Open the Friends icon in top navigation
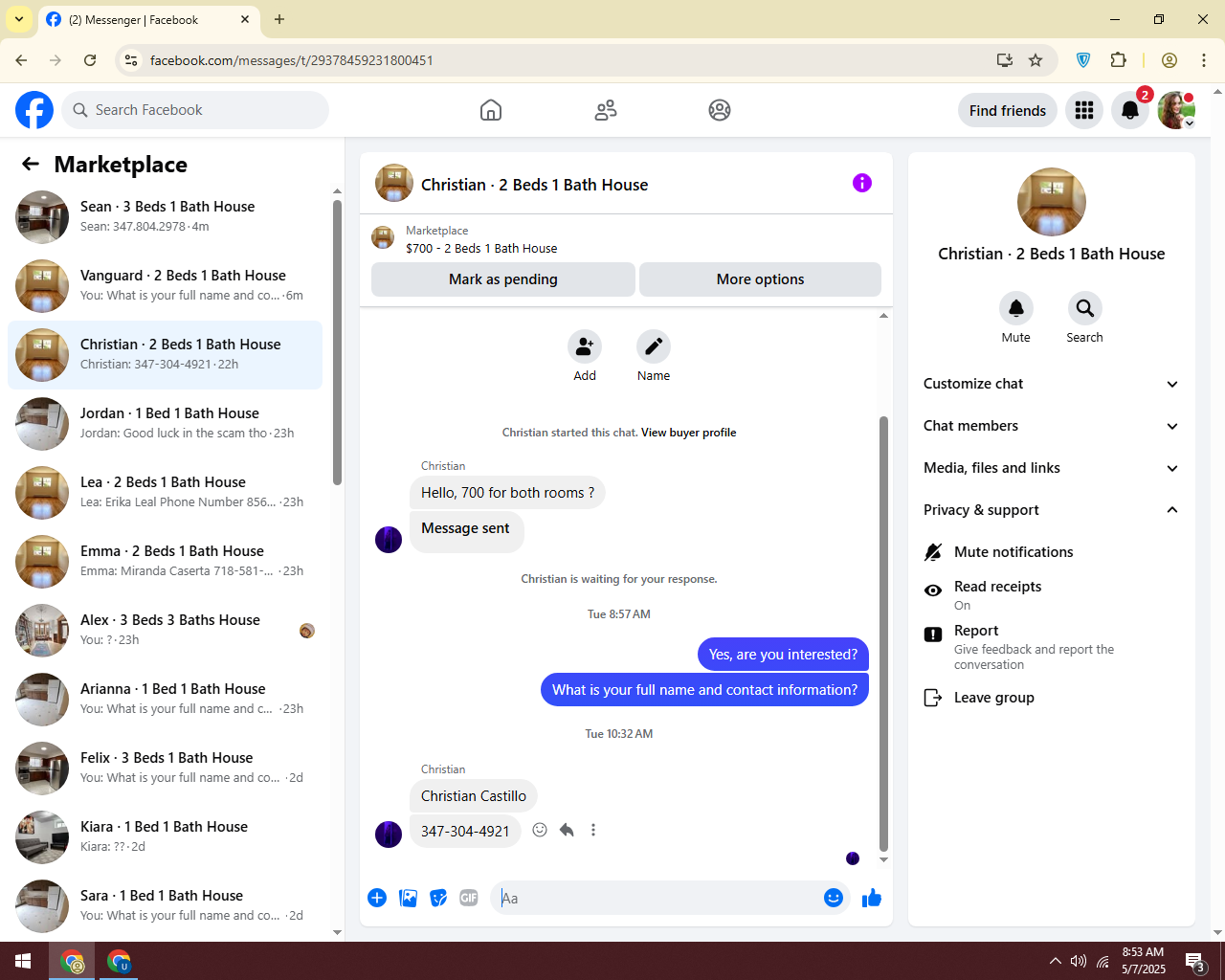1225x980 pixels. 606,110
